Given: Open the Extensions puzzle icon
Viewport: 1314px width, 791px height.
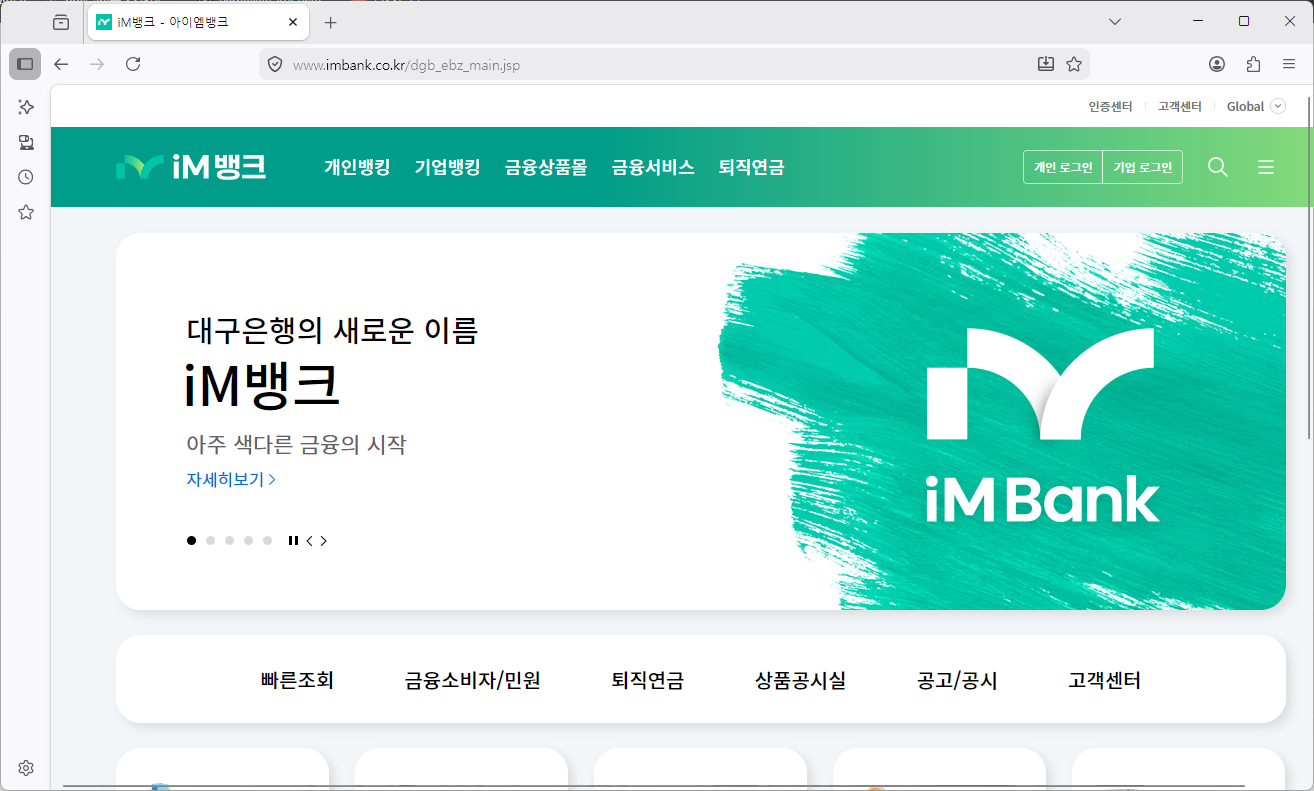Looking at the screenshot, I should pyautogui.click(x=1253, y=64).
